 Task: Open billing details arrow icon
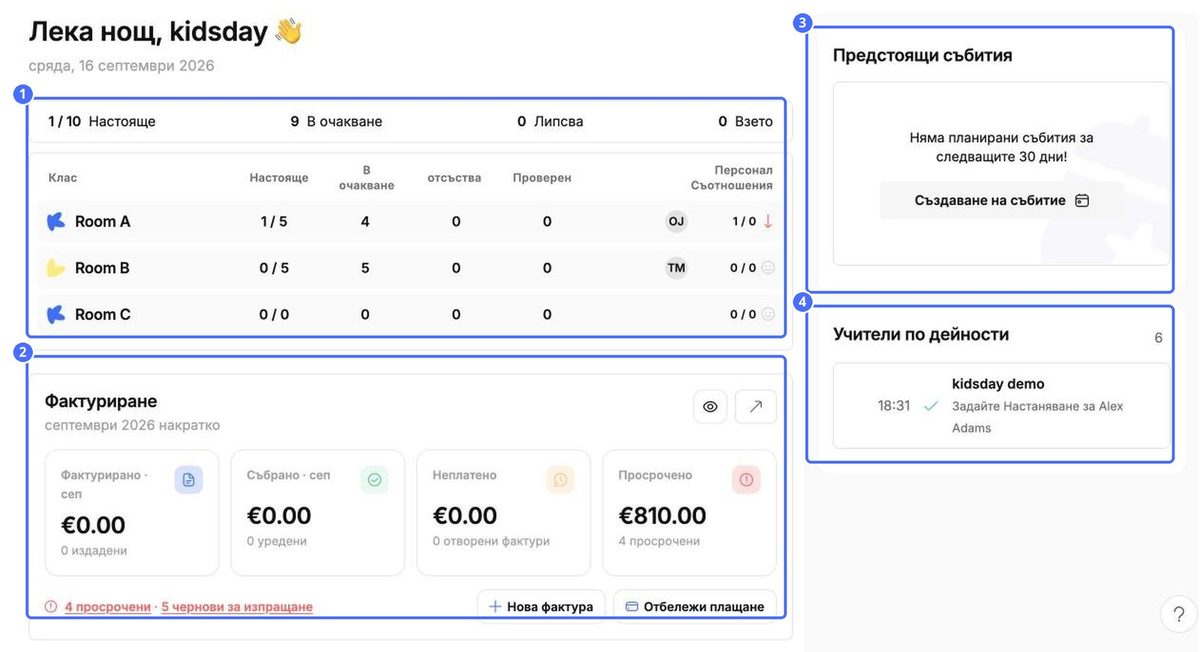(756, 407)
